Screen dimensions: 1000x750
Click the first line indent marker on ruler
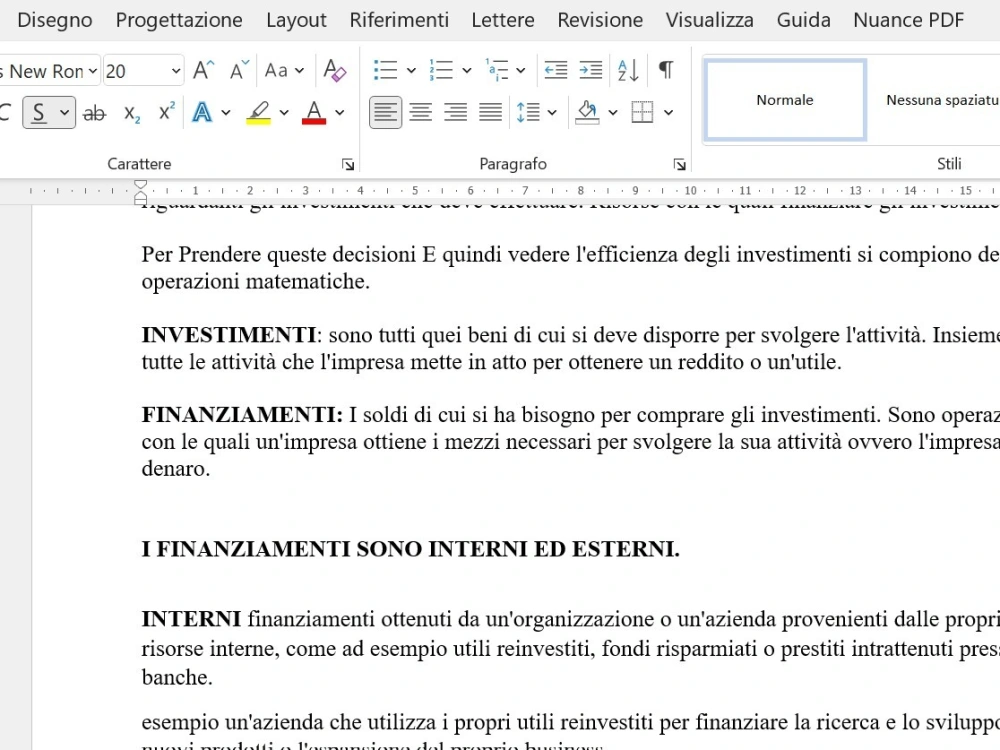click(140, 184)
